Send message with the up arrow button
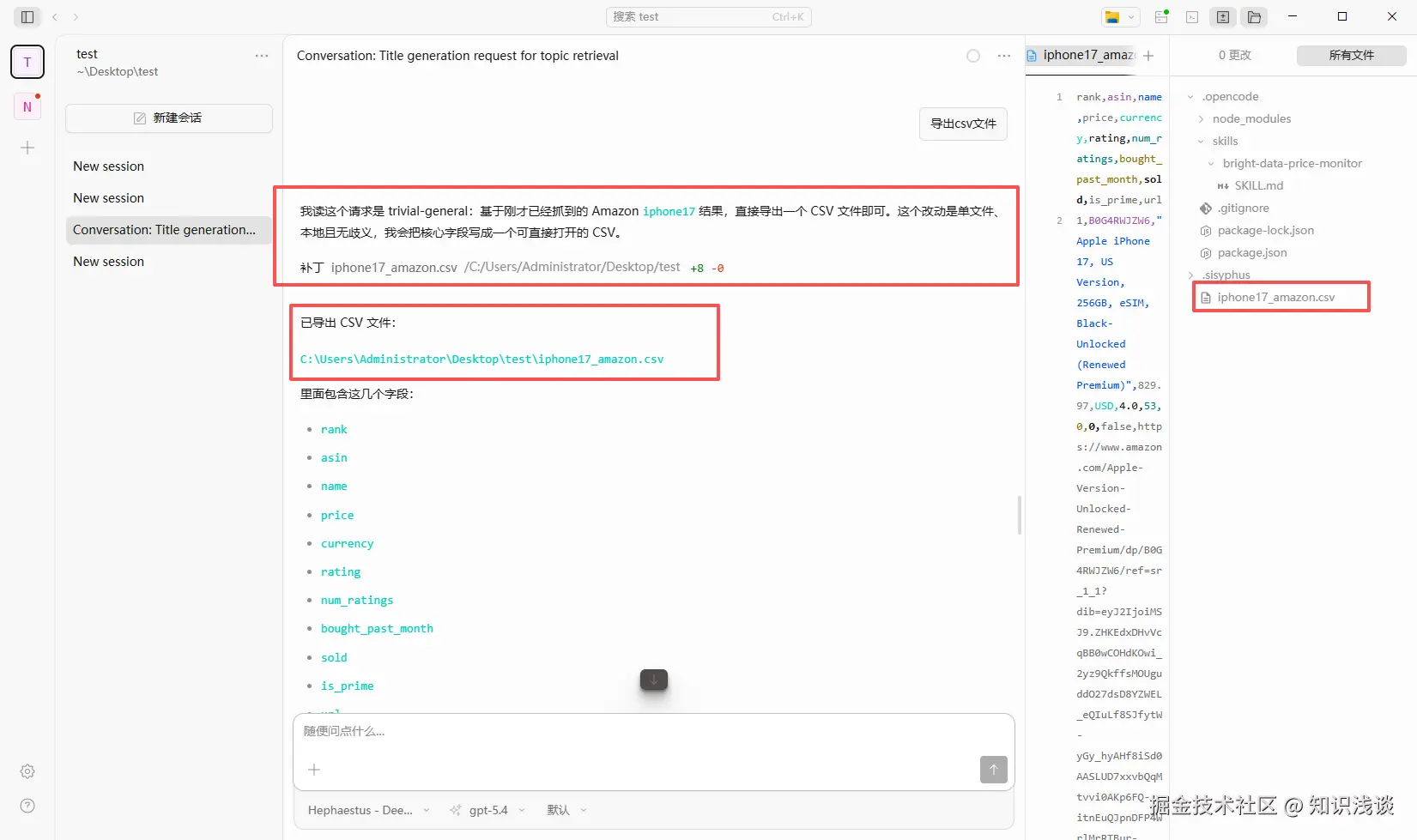Image resolution: width=1417 pixels, height=840 pixels. (994, 770)
